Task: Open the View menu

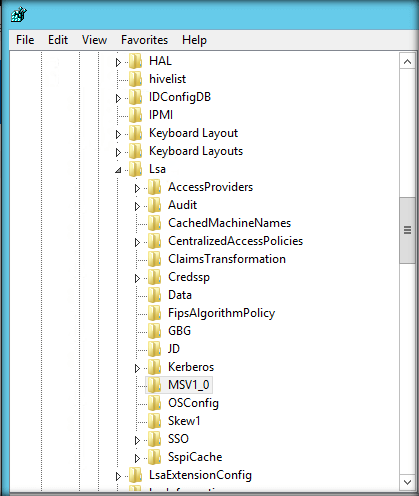Action: coord(94,40)
